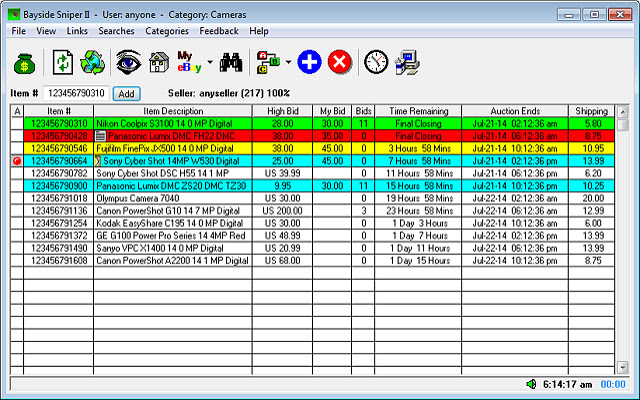Screen dimensions: 640x400
Task: Select Panasonic Lumix DMC FH22 description
Action: click(171, 136)
